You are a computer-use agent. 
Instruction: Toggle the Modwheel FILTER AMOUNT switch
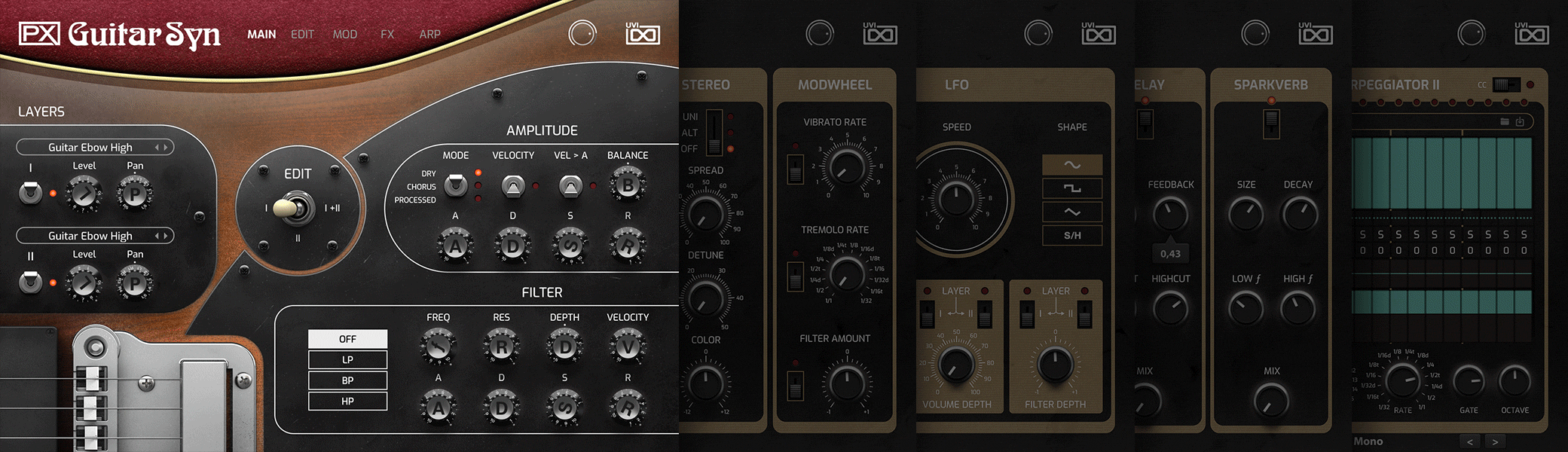coord(795,386)
